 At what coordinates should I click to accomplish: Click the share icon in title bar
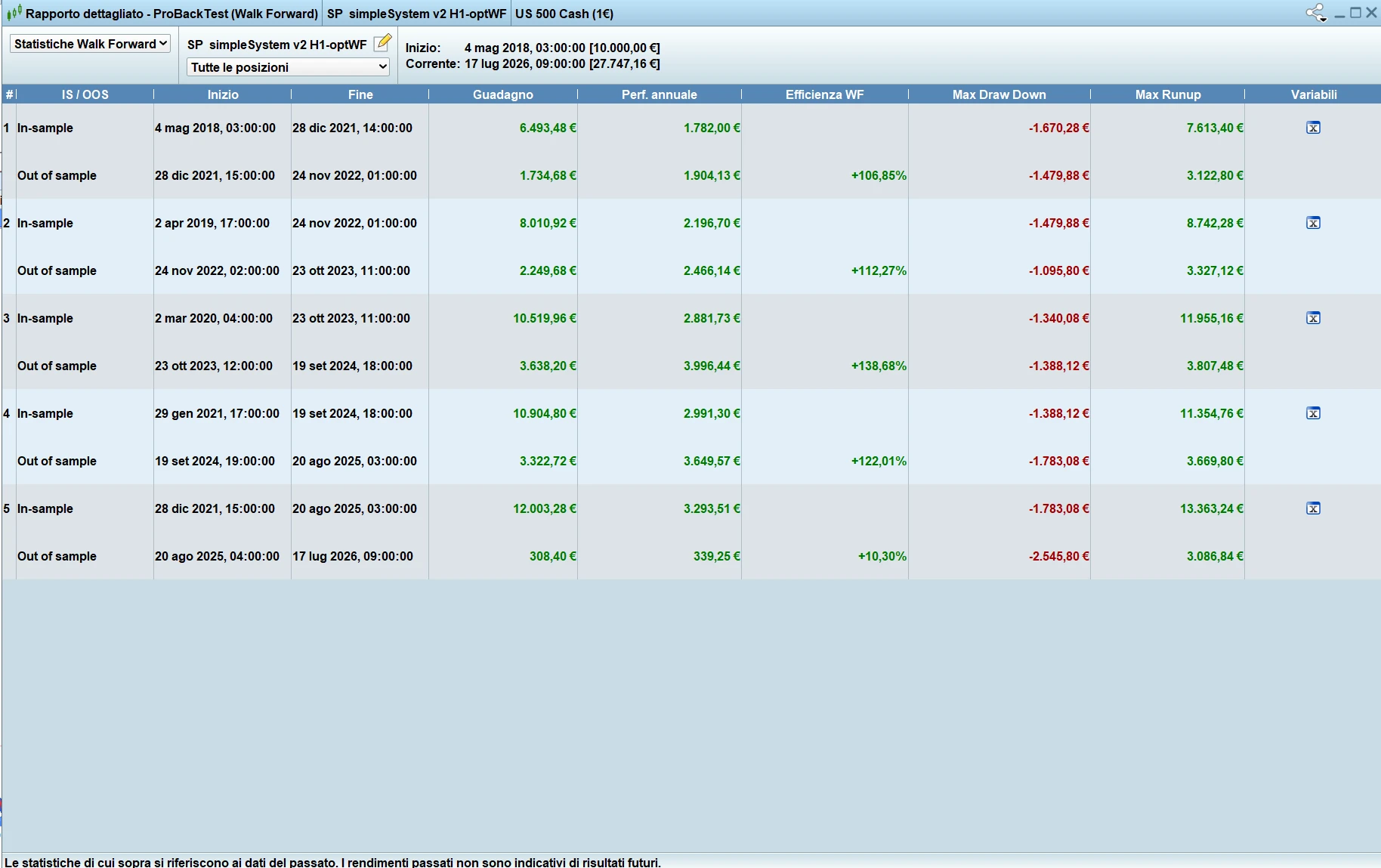coord(1316,13)
